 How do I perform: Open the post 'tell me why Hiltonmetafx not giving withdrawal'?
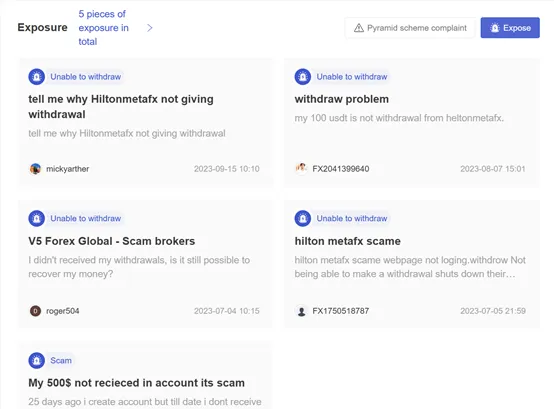(121, 107)
